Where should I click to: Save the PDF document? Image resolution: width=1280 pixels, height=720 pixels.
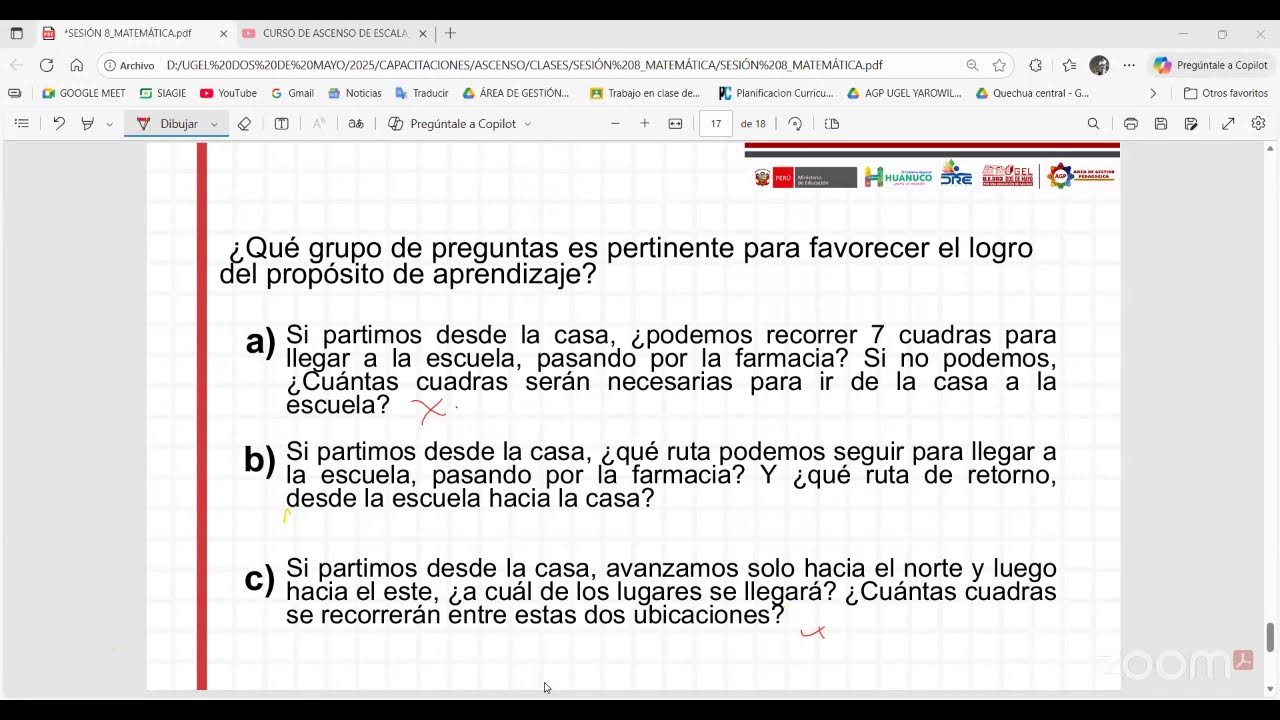pos(1161,124)
